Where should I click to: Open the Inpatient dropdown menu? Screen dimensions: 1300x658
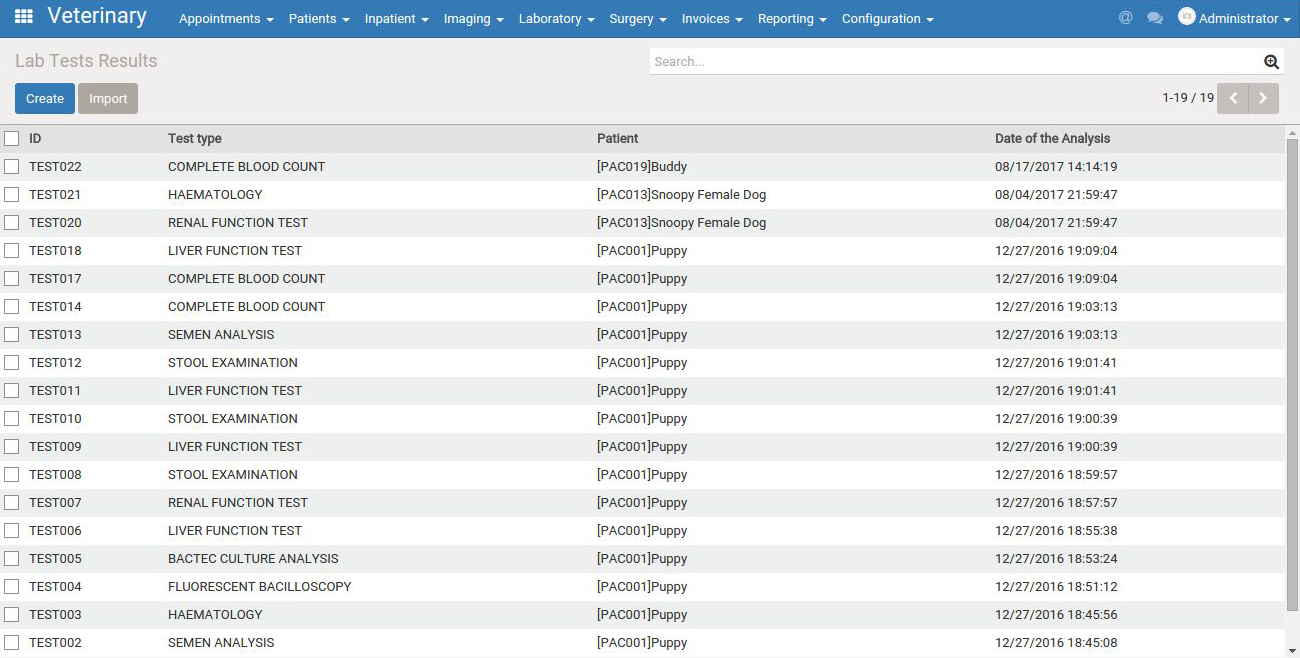396,19
